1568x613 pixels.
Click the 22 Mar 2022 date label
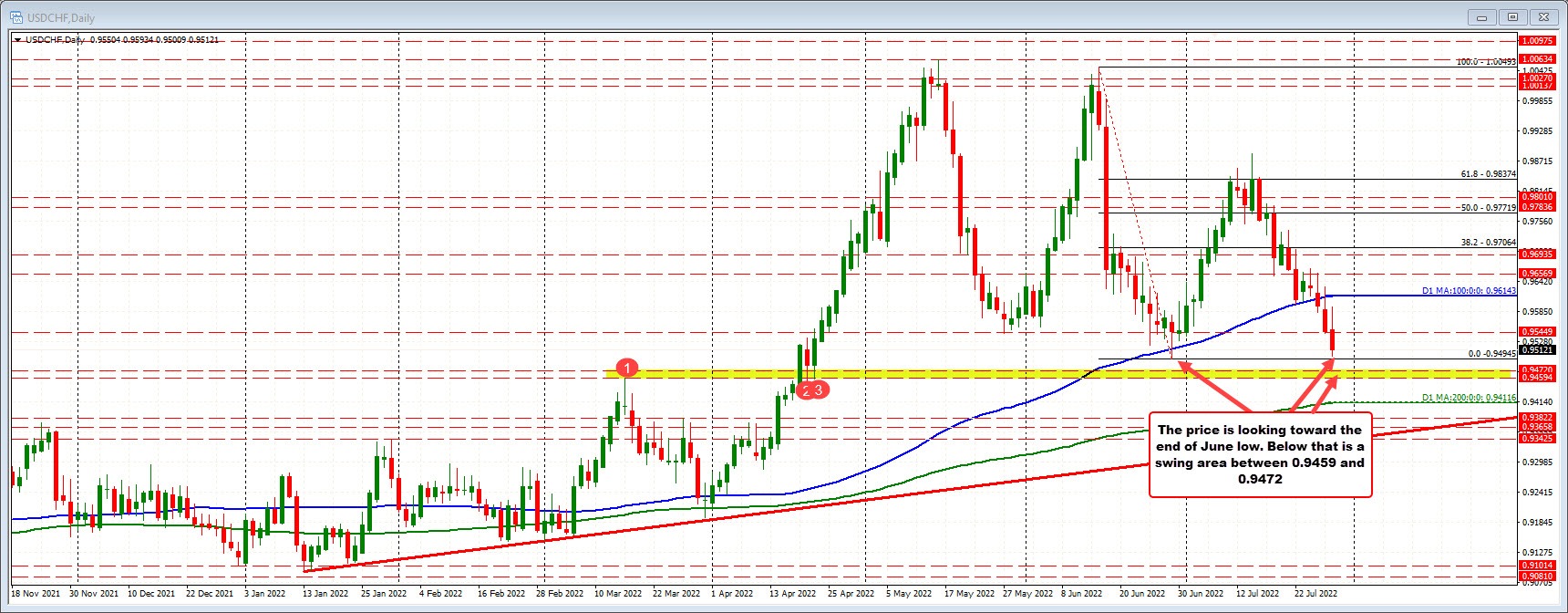676,593
